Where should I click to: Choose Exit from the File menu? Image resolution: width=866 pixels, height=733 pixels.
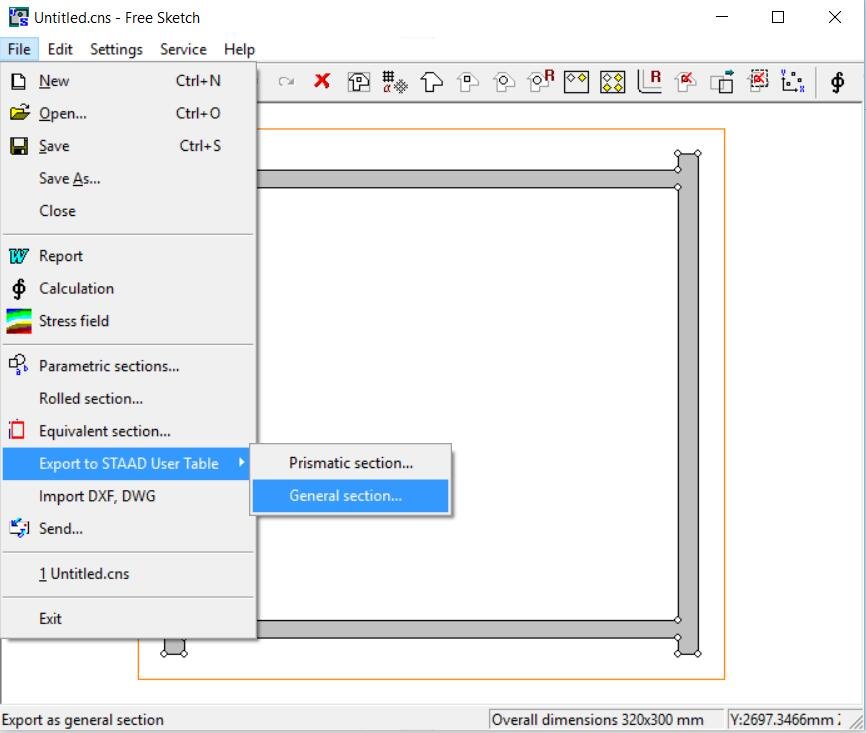coord(129,619)
